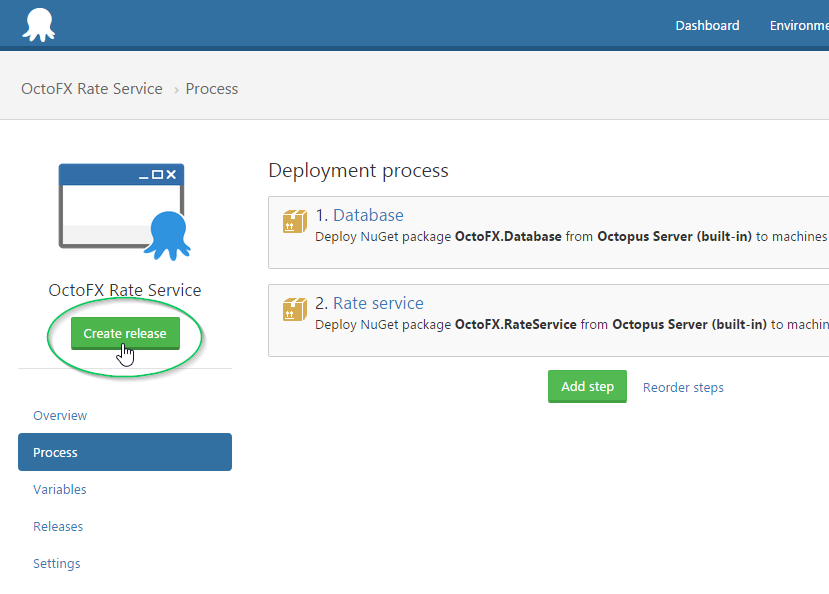Click the package icon beside Rate service step
The image size is (829, 594).
tap(294, 309)
